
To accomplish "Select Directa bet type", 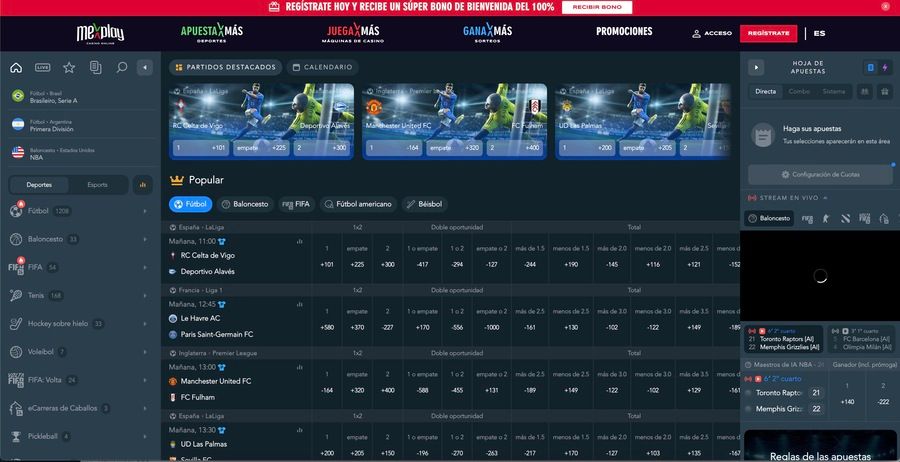I will tap(766, 92).
